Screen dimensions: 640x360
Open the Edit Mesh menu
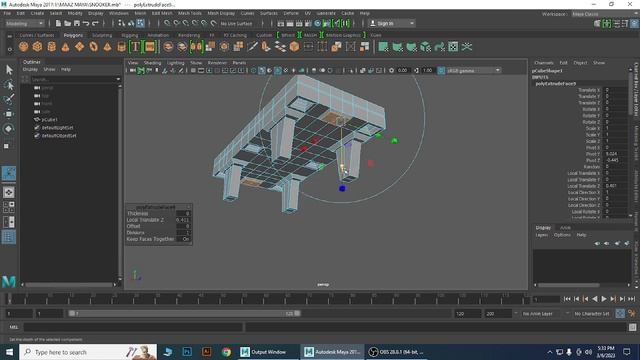162,13
